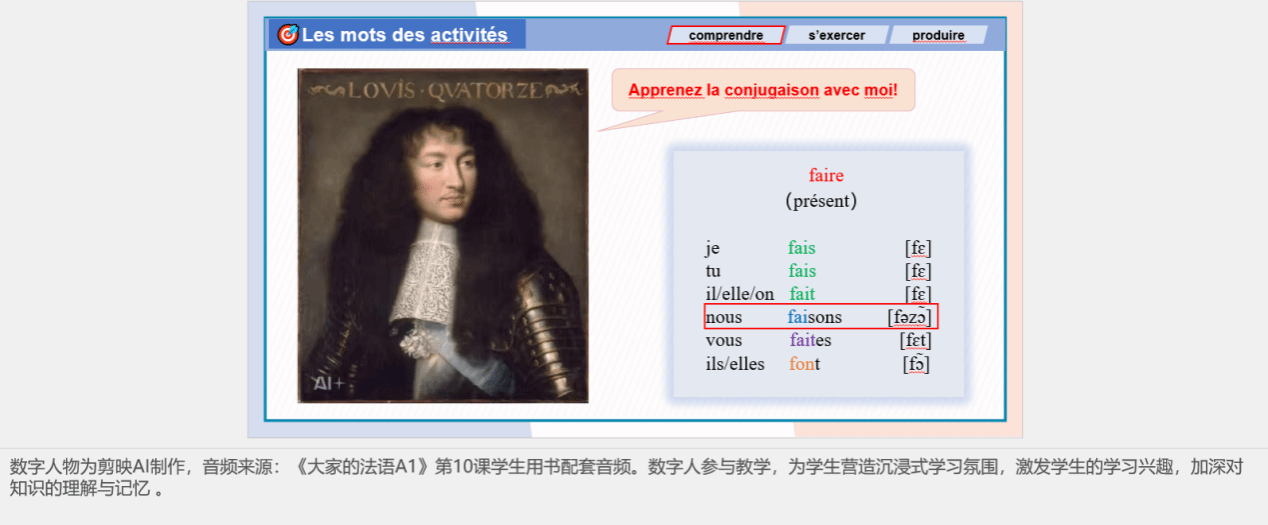Select the produire tab
1268x525 pixels.
click(937, 36)
